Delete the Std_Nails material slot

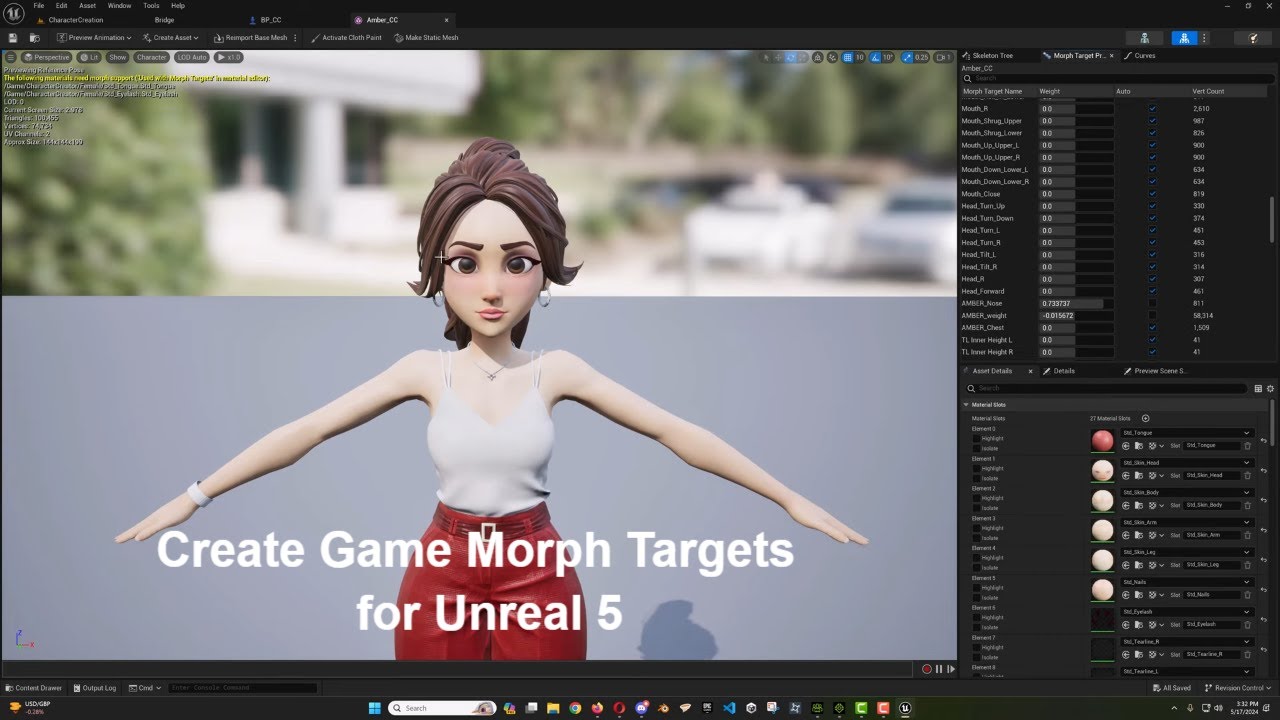coord(1246,594)
